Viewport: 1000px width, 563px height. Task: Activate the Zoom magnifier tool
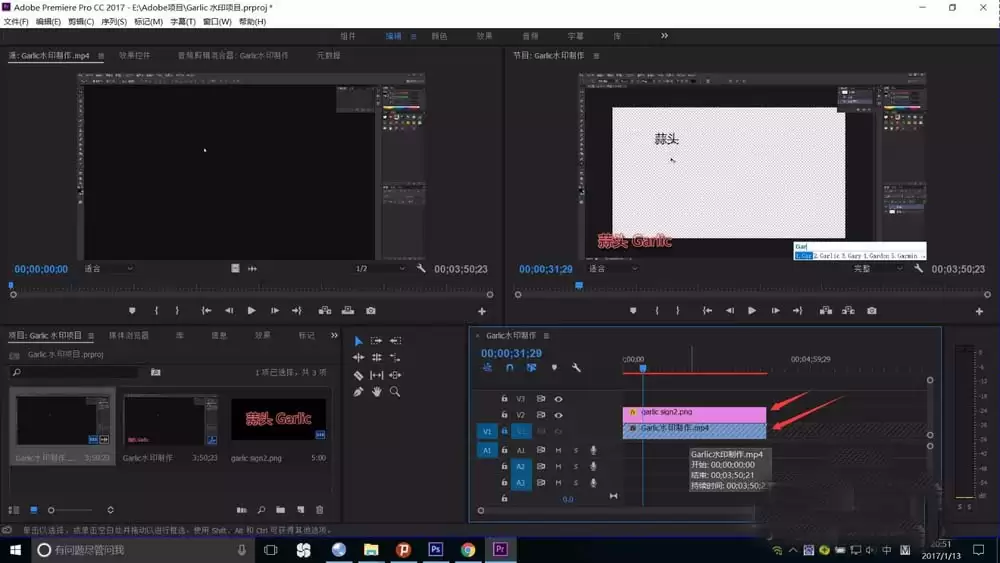(395, 392)
